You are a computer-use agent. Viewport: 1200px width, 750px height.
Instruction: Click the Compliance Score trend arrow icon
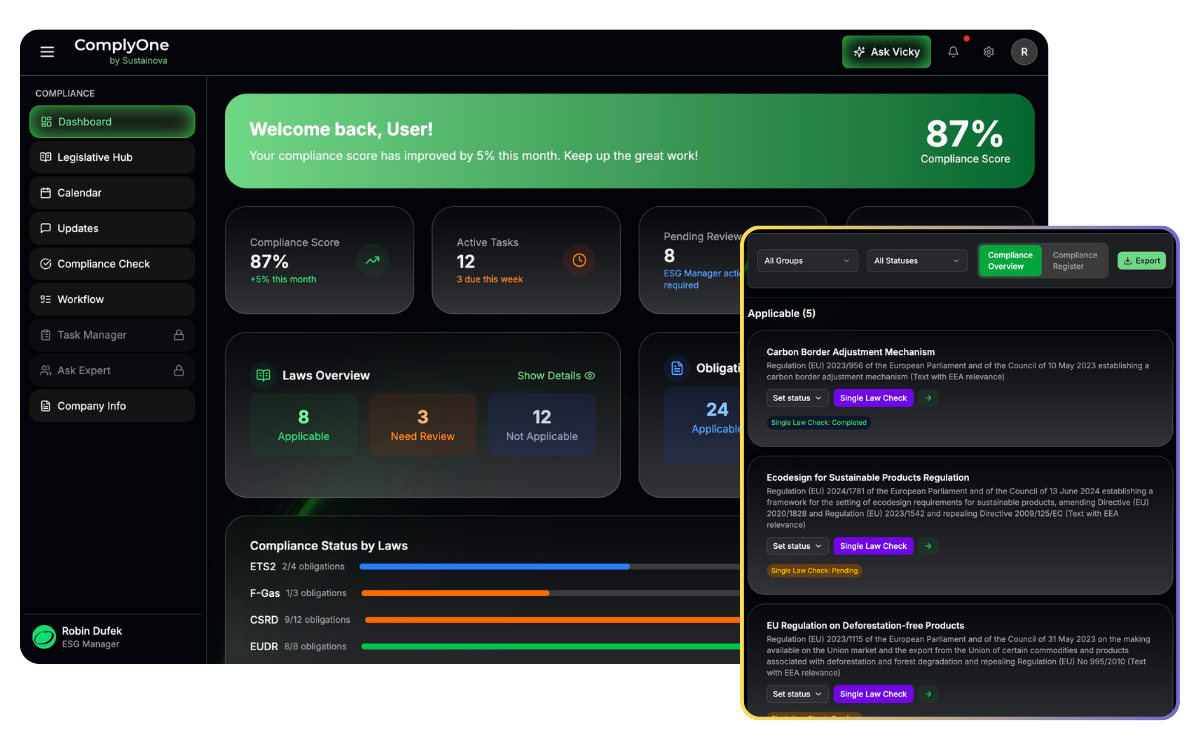coord(372,260)
